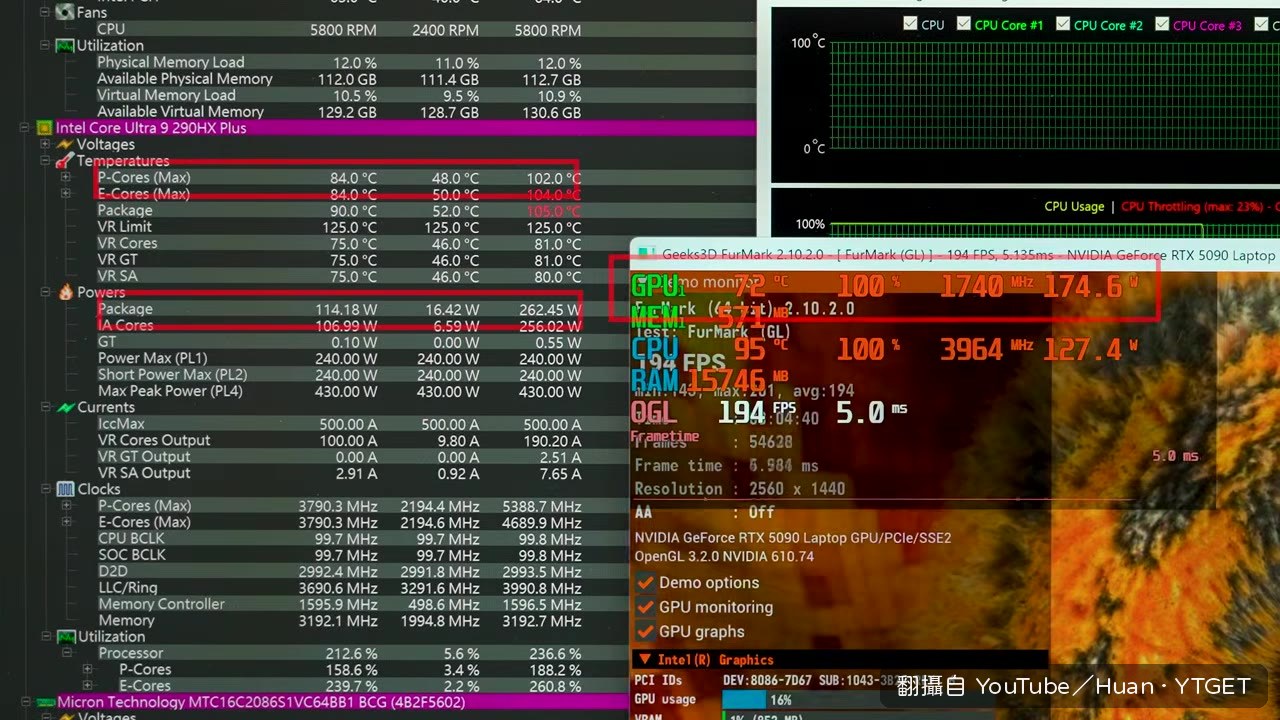
Task: Click the Voltages lightning icon under Intel Core
Action: 65,144
